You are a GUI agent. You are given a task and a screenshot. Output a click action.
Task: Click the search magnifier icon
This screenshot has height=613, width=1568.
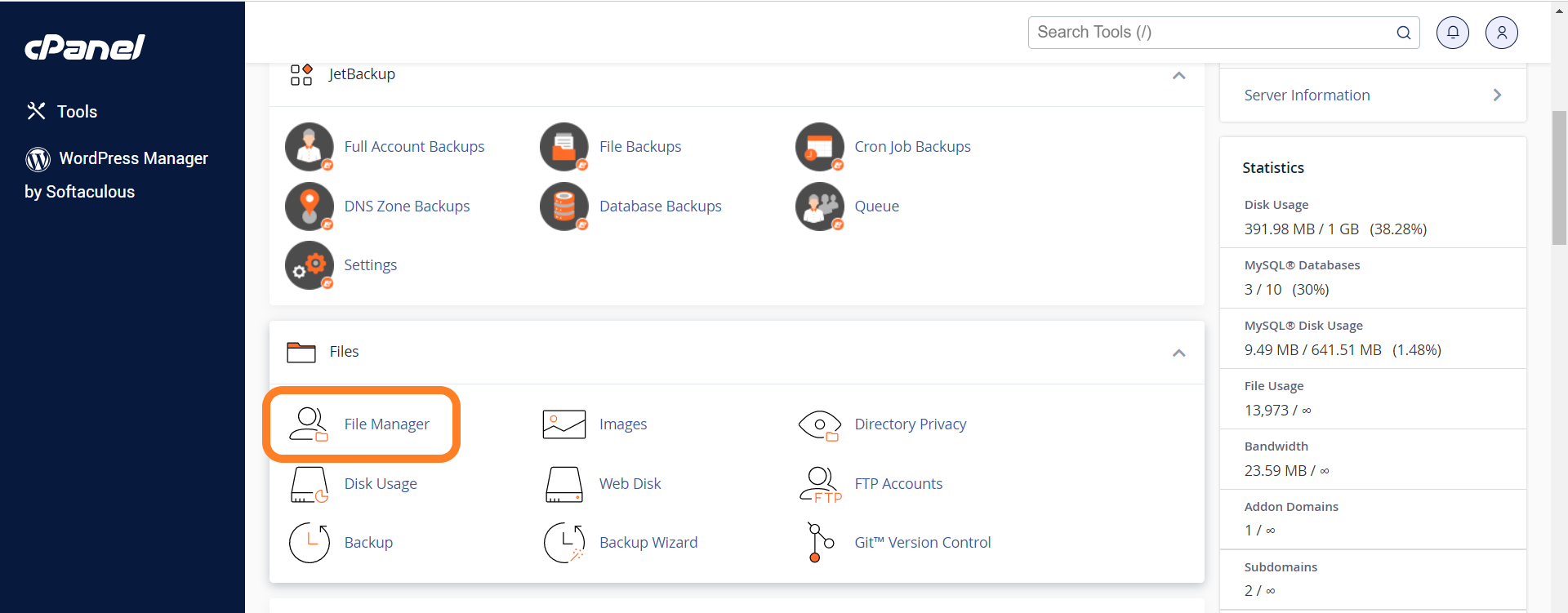coord(1404,33)
